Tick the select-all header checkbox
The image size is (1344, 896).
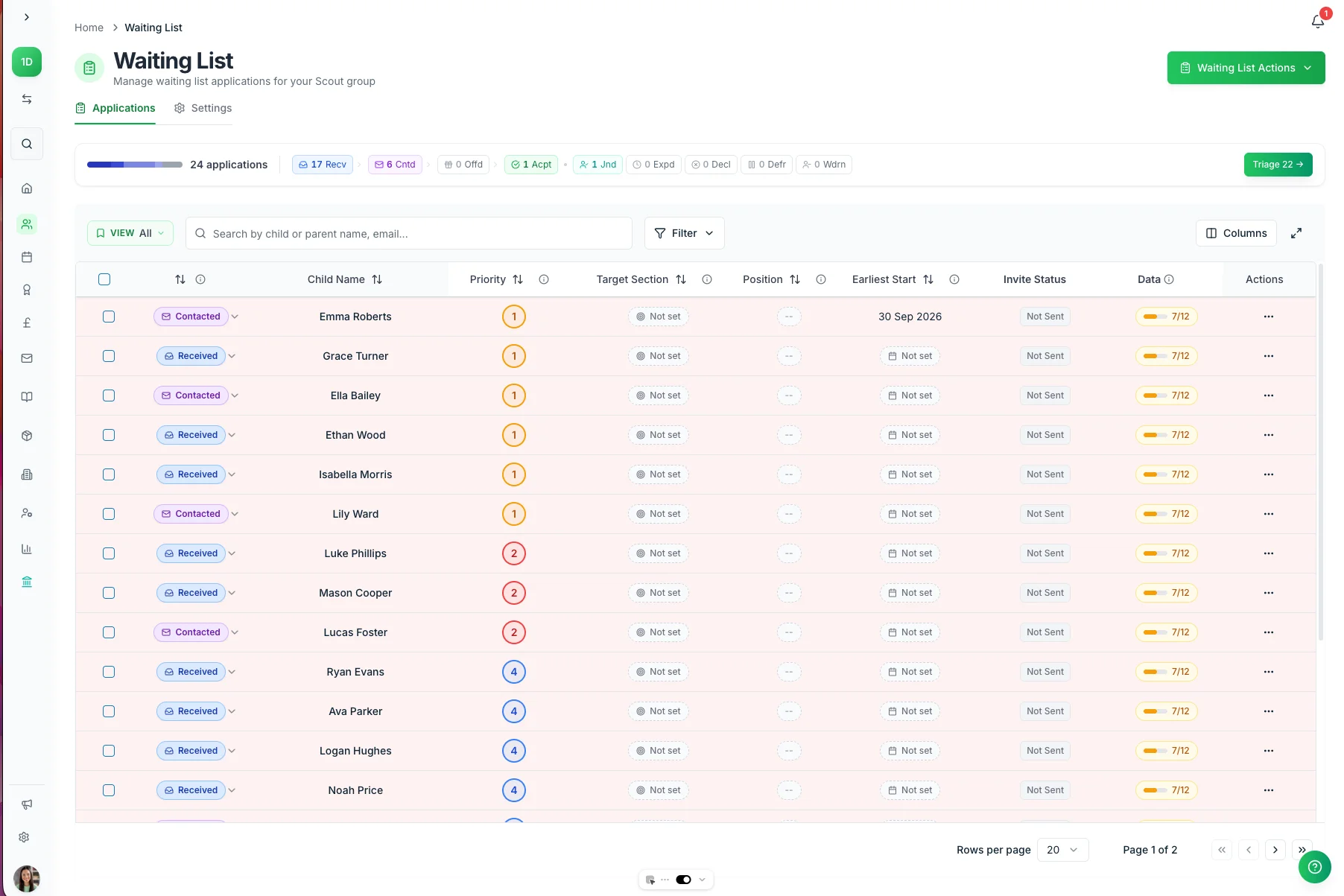[x=104, y=279]
